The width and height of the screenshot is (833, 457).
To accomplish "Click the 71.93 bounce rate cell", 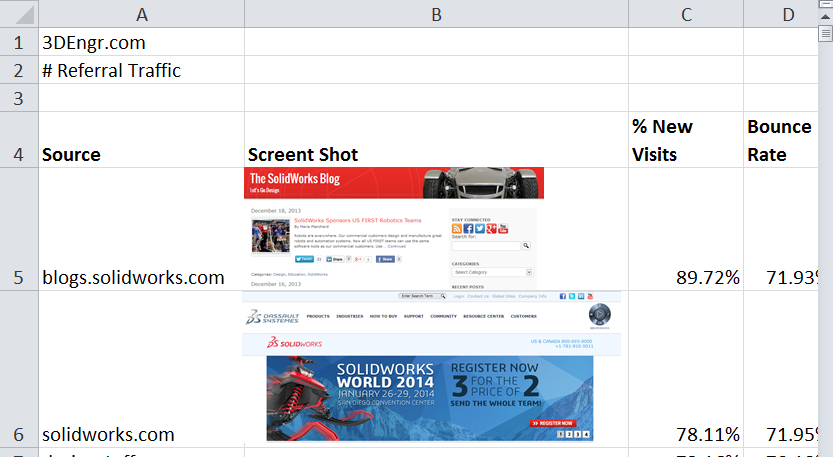I will pyautogui.click(x=780, y=229).
